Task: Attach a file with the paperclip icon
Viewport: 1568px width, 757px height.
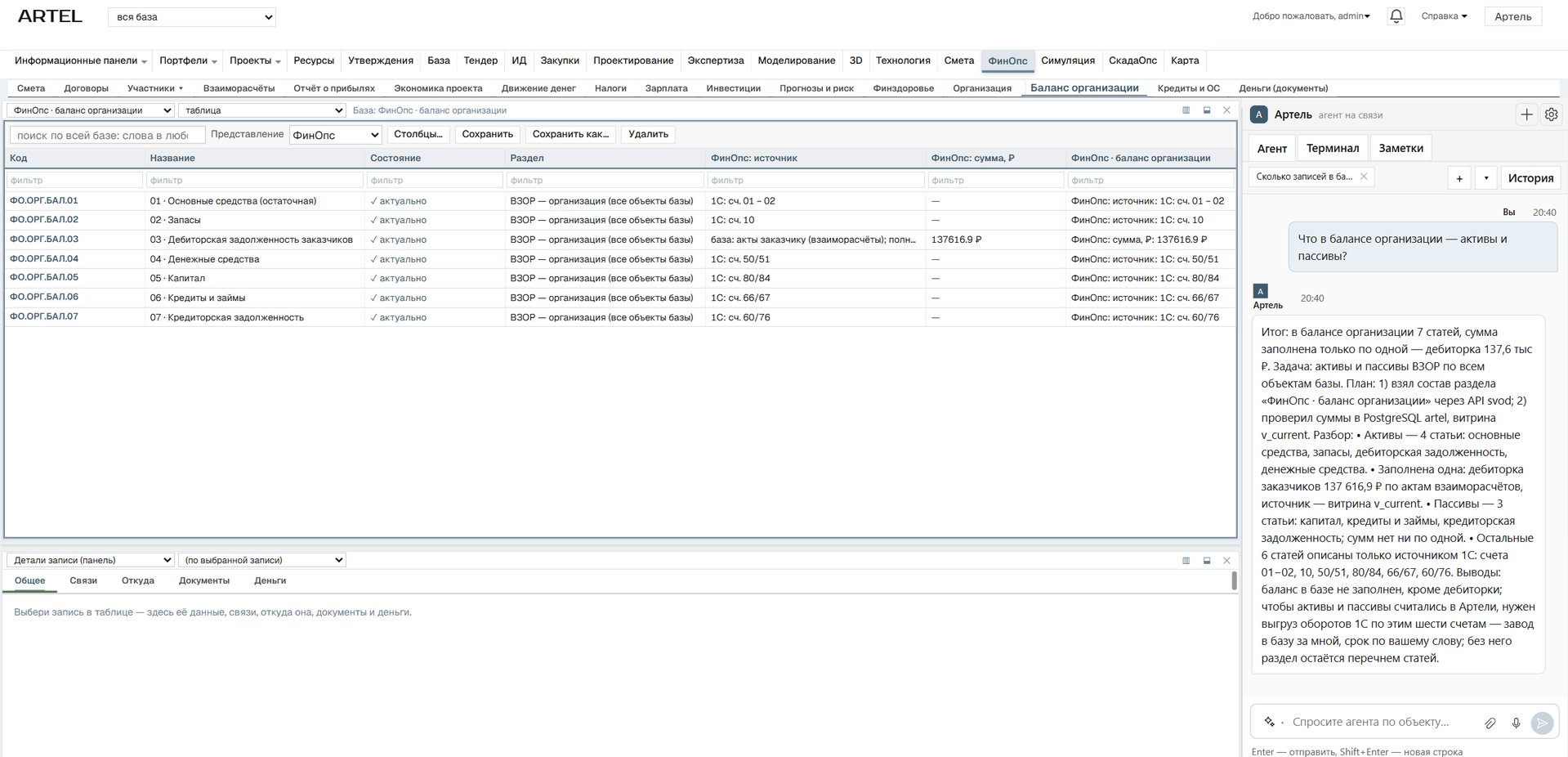Action: click(x=1490, y=723)
